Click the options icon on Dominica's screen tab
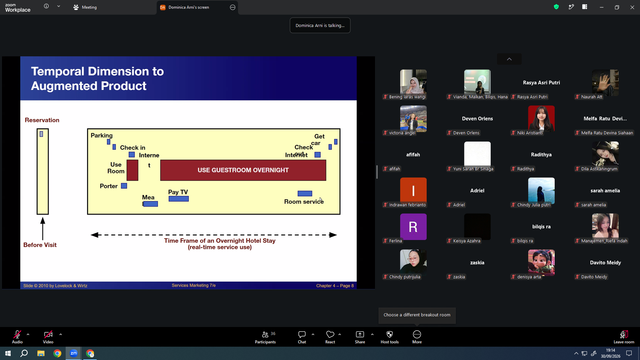Image resolution: width=640 pixels, height=360 pixels. [232, 7]
